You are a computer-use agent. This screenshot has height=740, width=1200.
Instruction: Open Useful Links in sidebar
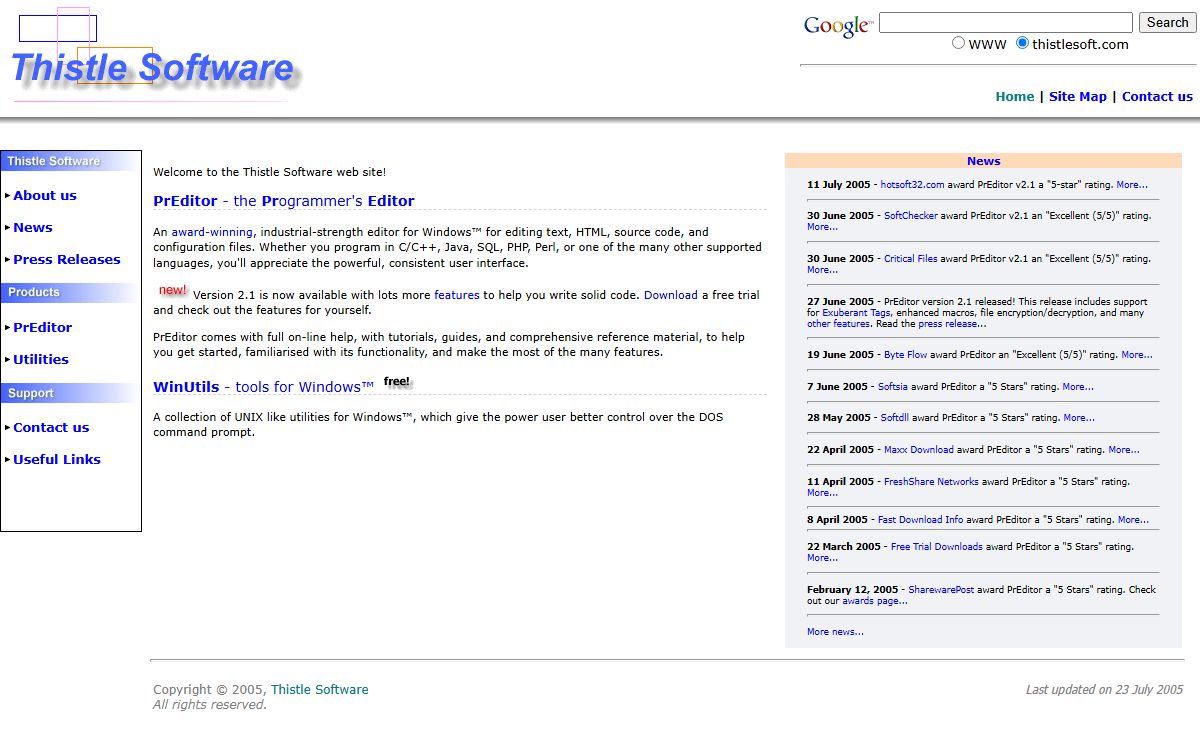[x=57, y=460]
